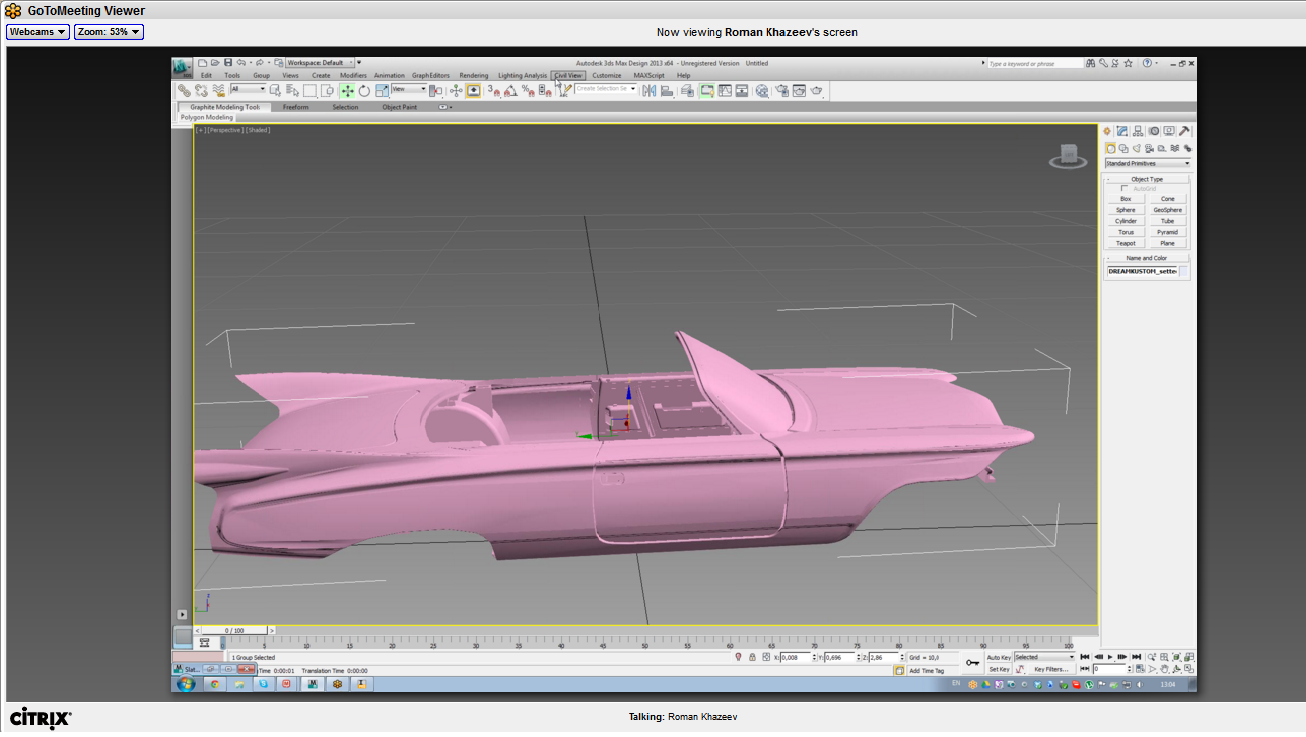The height and width of the screenshot is (737, 1306).
Task: Toggle the selection lock padlock icon
Action: (752, 657)
